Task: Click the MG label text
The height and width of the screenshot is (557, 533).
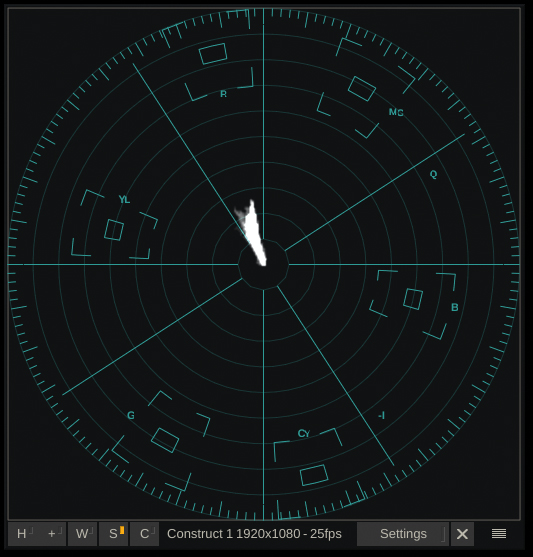Action: tap(396, 112)
